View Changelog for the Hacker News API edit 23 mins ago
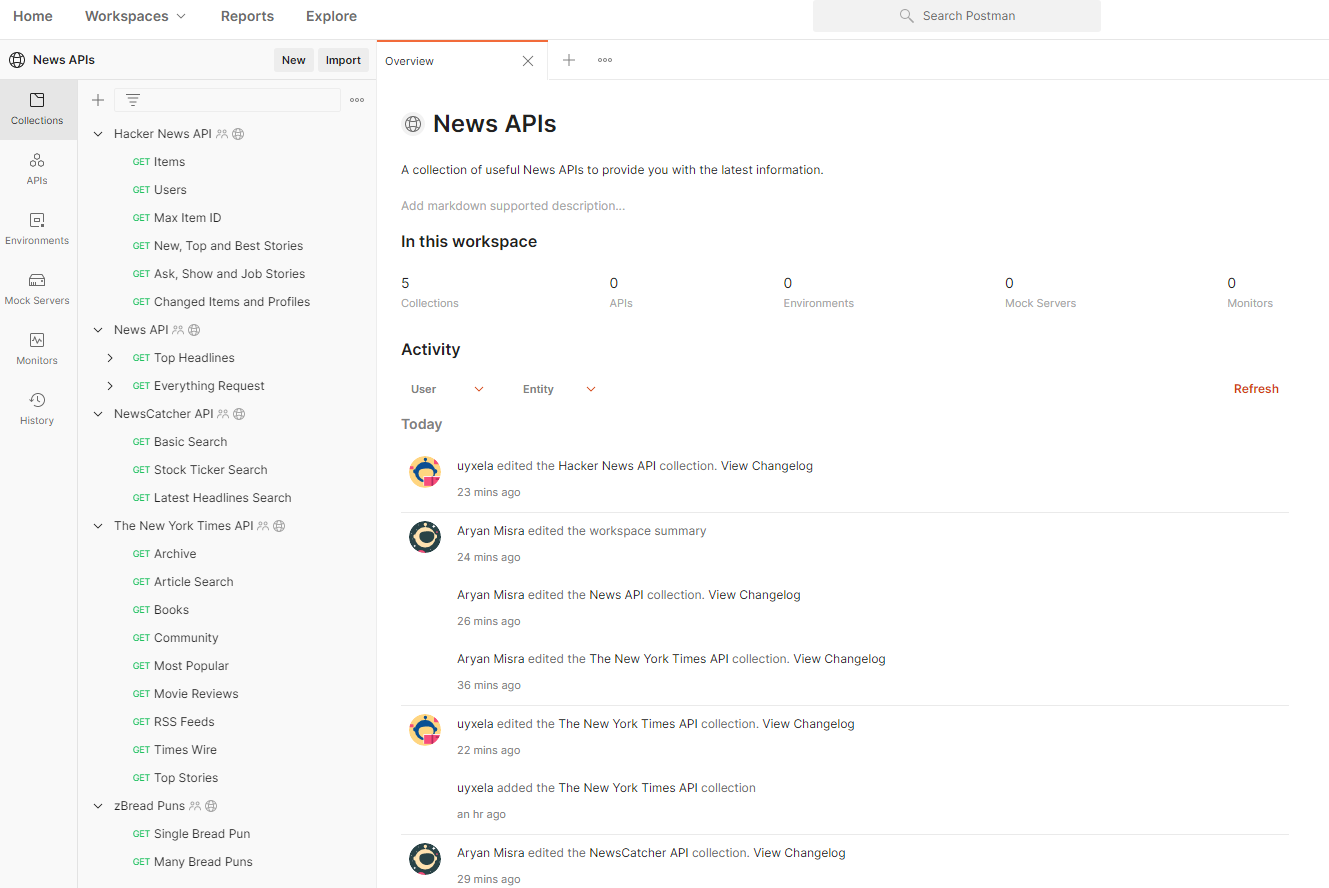The height and width of the screenshot is (888, 1329). pyautogui.click(x=767, y=466)
